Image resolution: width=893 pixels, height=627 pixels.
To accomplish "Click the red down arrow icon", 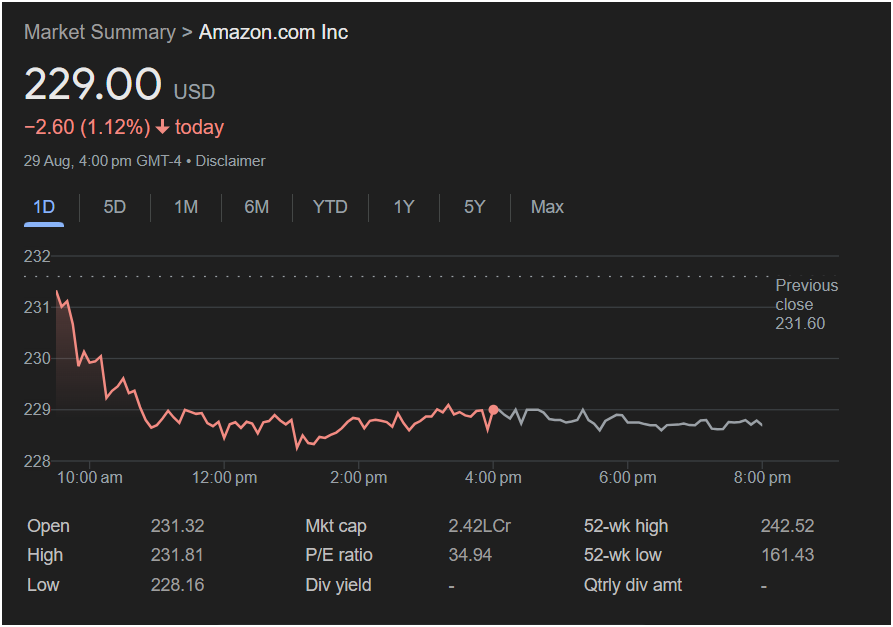I will [162, 127].
